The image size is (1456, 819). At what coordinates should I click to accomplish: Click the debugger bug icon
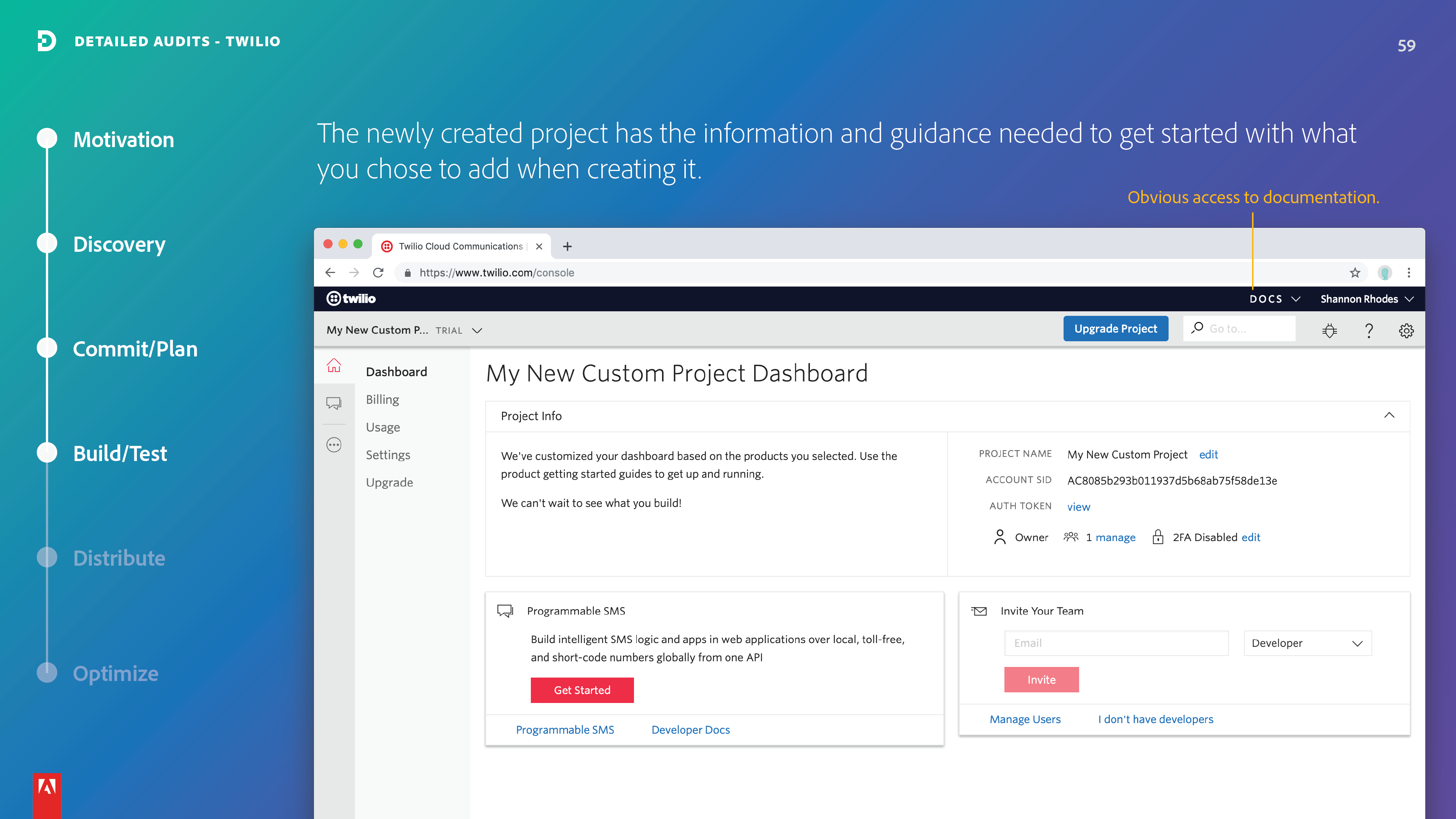pyautogui.click(x=1329, y=330)
